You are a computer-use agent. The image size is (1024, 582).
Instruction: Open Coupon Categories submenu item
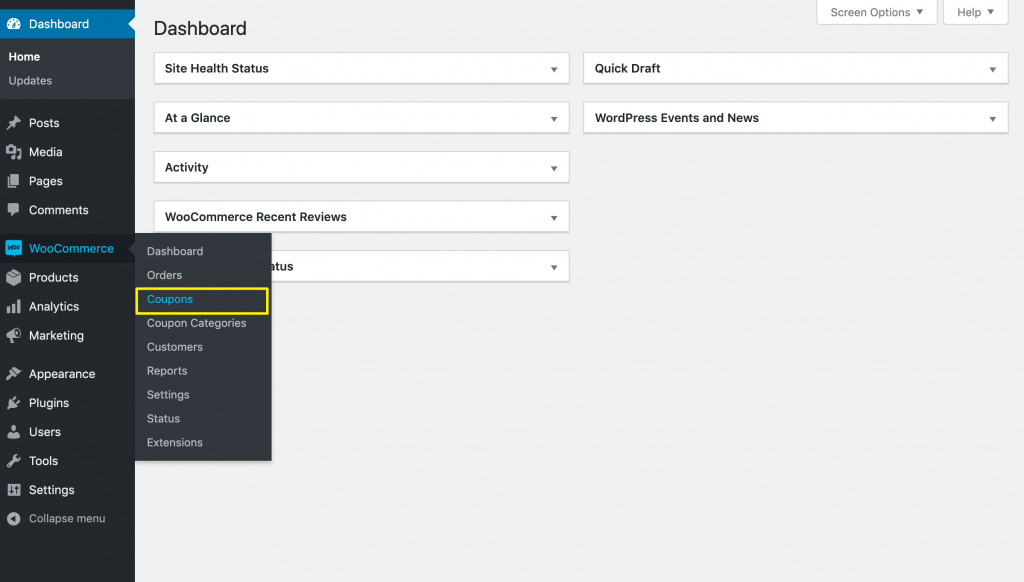tap(197, 323)
